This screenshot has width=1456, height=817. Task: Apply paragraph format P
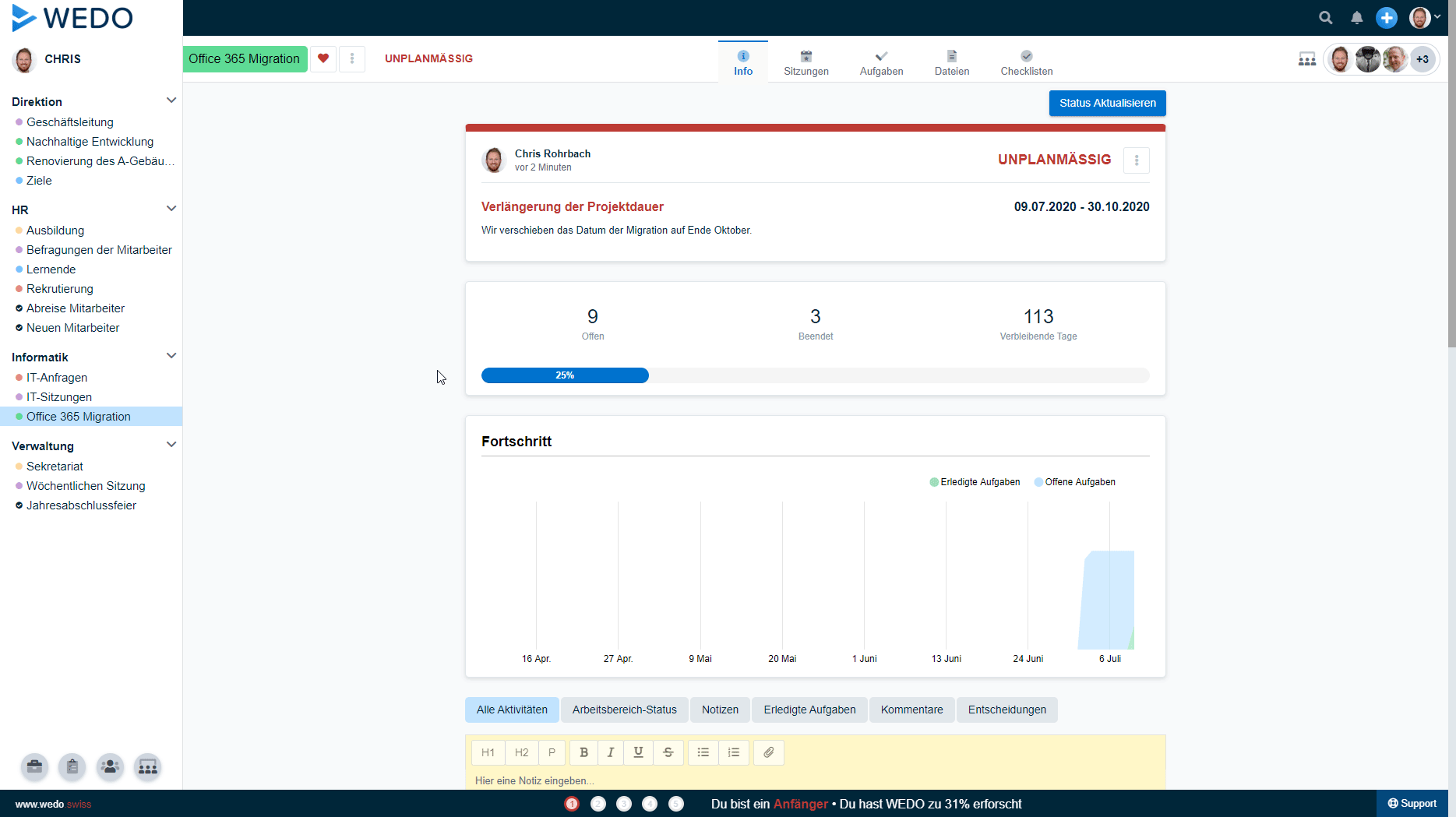(x=552, y=752)
